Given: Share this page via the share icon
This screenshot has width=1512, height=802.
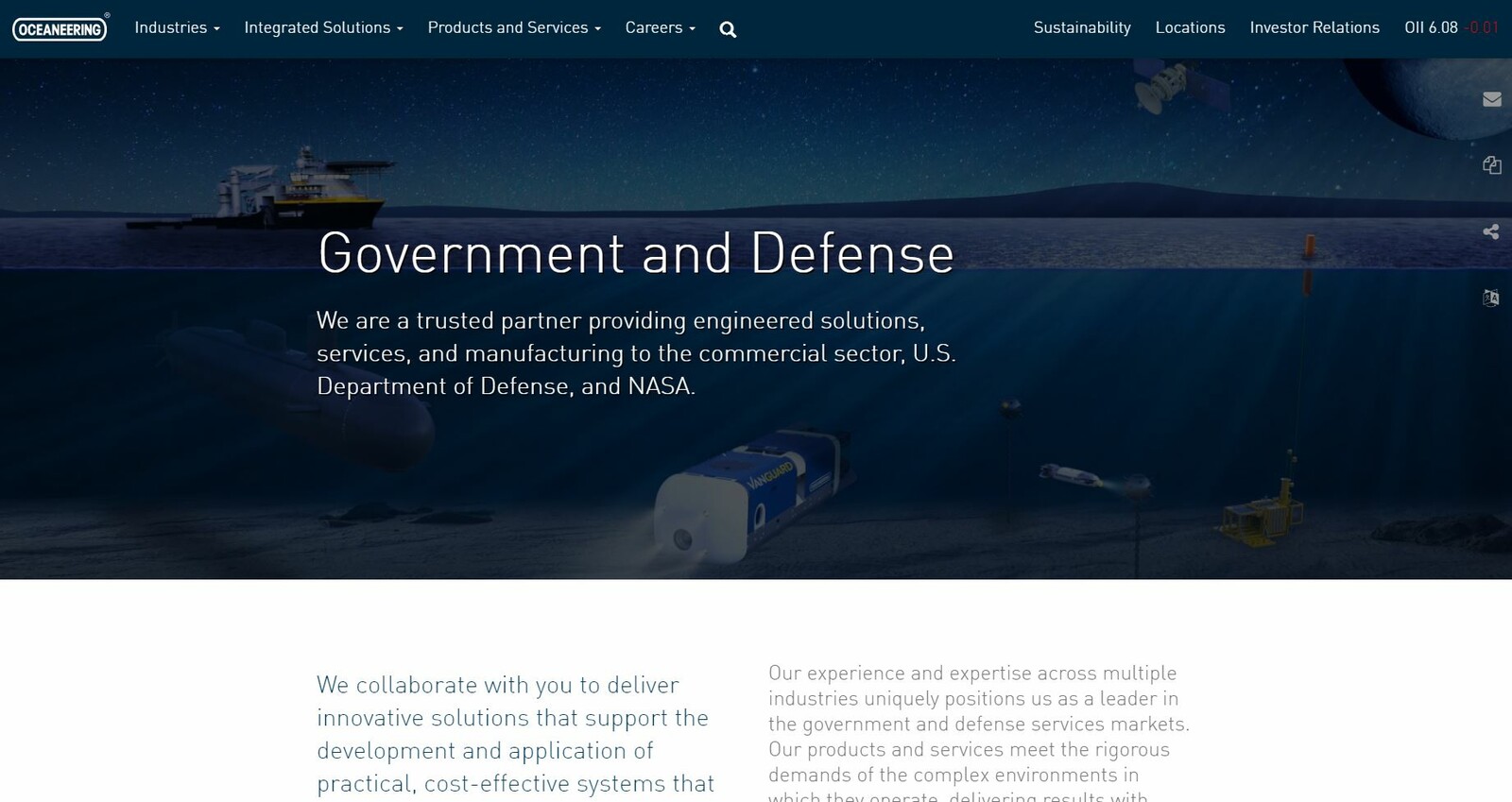Looking at the screenshot, I should (1491, 231).
